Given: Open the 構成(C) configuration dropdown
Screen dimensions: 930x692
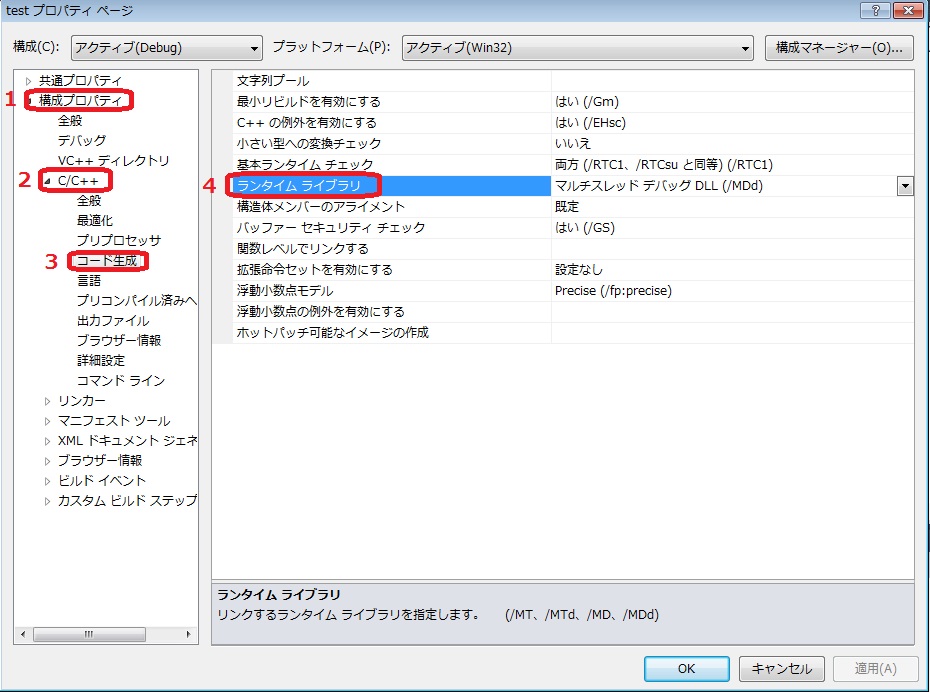Looking at the screenshot, I should point(167,47).
